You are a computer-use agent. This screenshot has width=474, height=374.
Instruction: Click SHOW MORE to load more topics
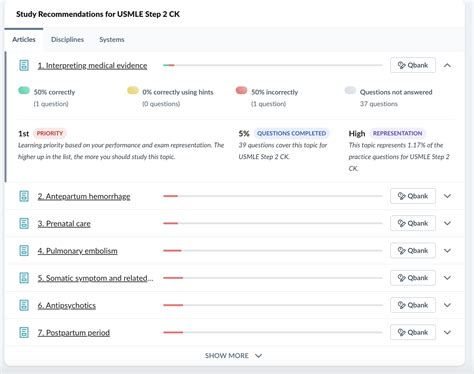[233, 356]
